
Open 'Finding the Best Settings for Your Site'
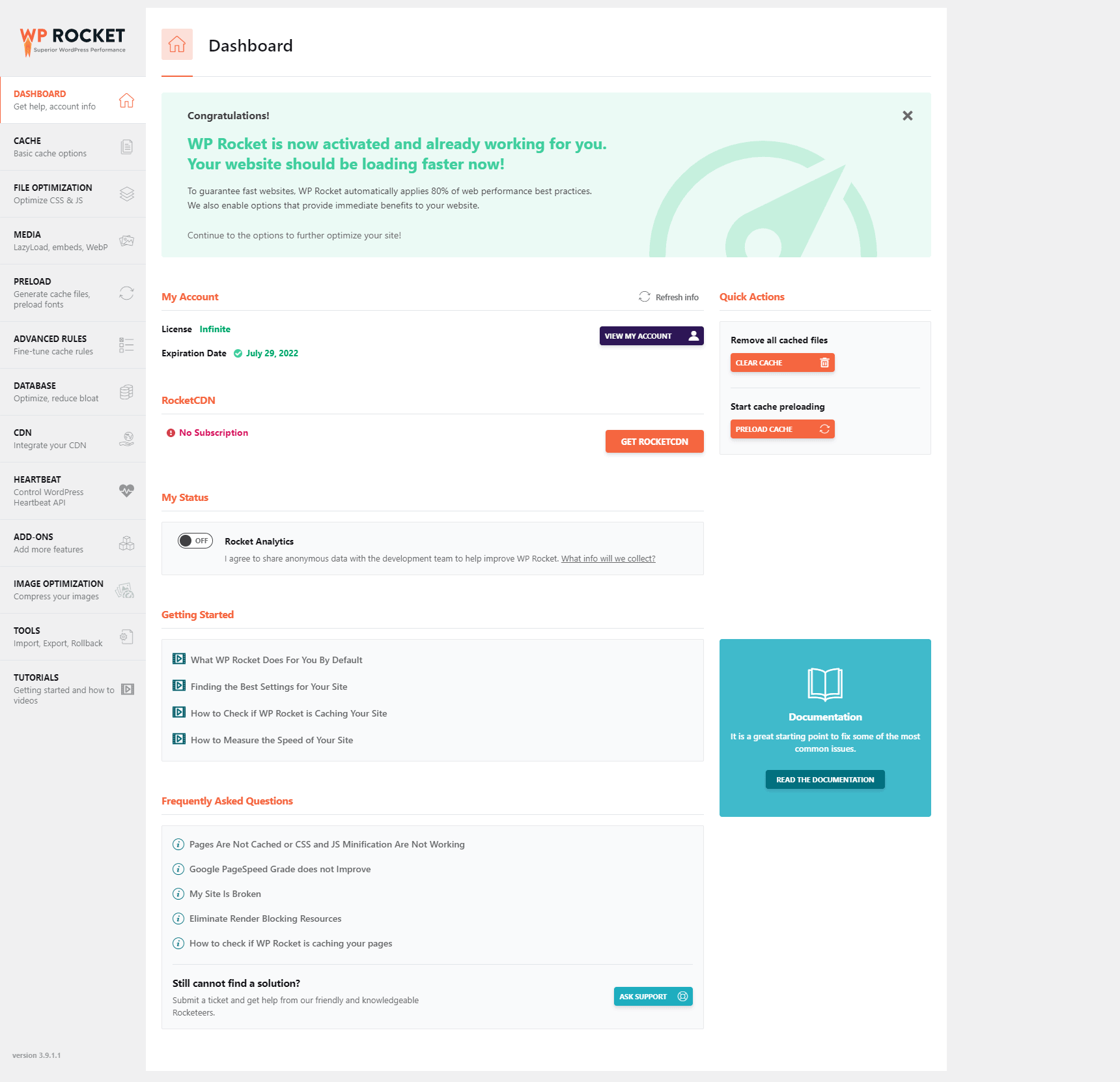point(269,687)
